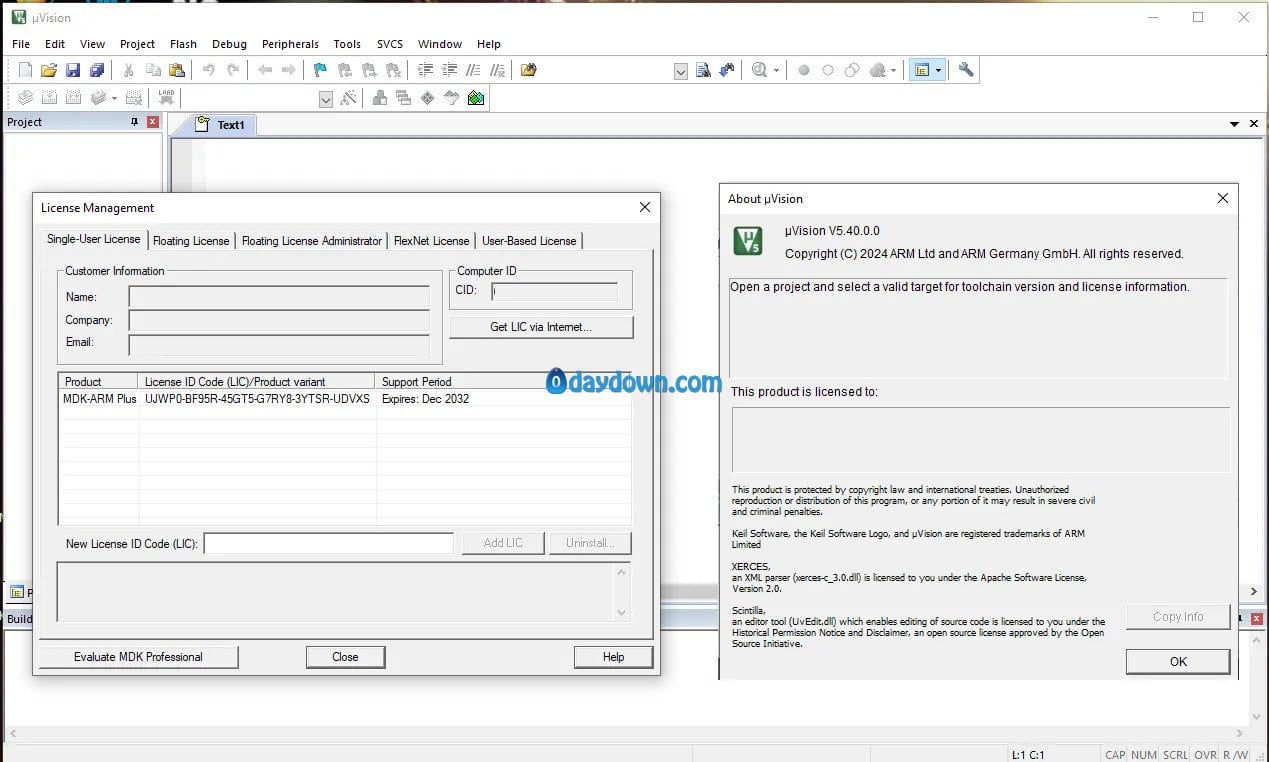Open the Select Target combo dropdown
The image size is (1269, 762).
(x=326, y=99)
